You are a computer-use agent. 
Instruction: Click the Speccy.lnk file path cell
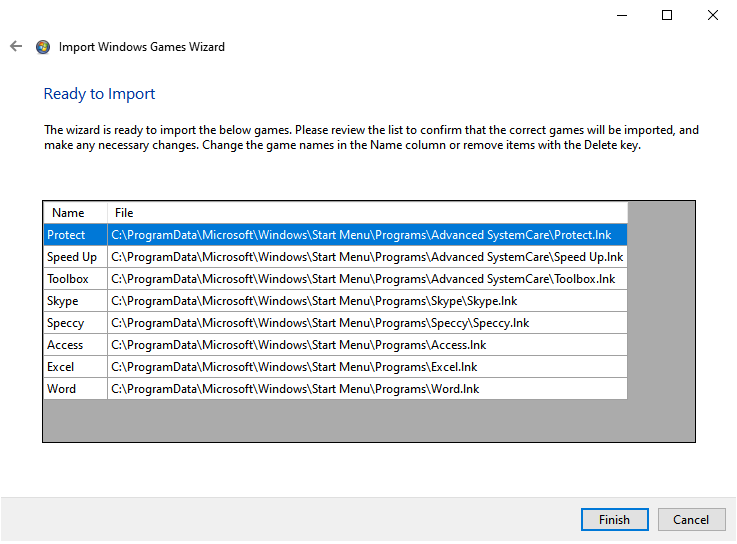coord(368,323)
